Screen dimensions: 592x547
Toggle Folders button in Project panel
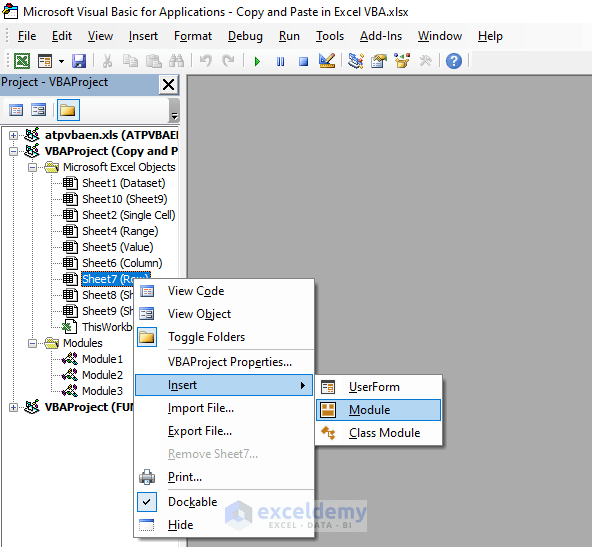click(x=68, y=110)
